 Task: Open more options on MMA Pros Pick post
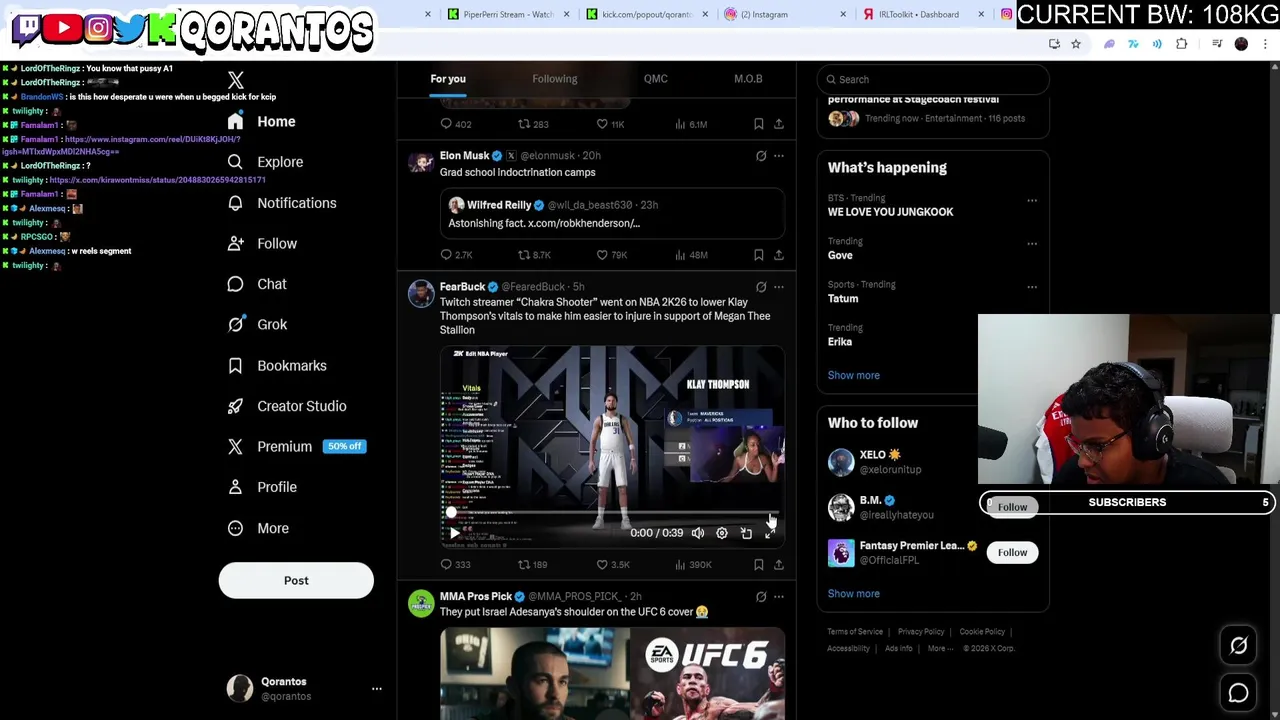(779, 597)
